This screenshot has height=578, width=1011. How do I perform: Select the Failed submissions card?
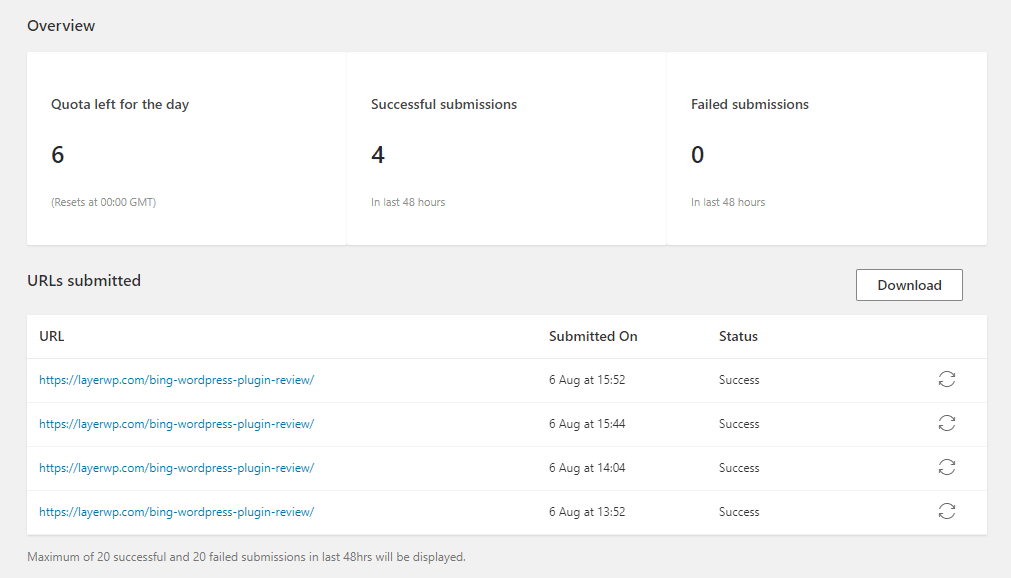827,148
